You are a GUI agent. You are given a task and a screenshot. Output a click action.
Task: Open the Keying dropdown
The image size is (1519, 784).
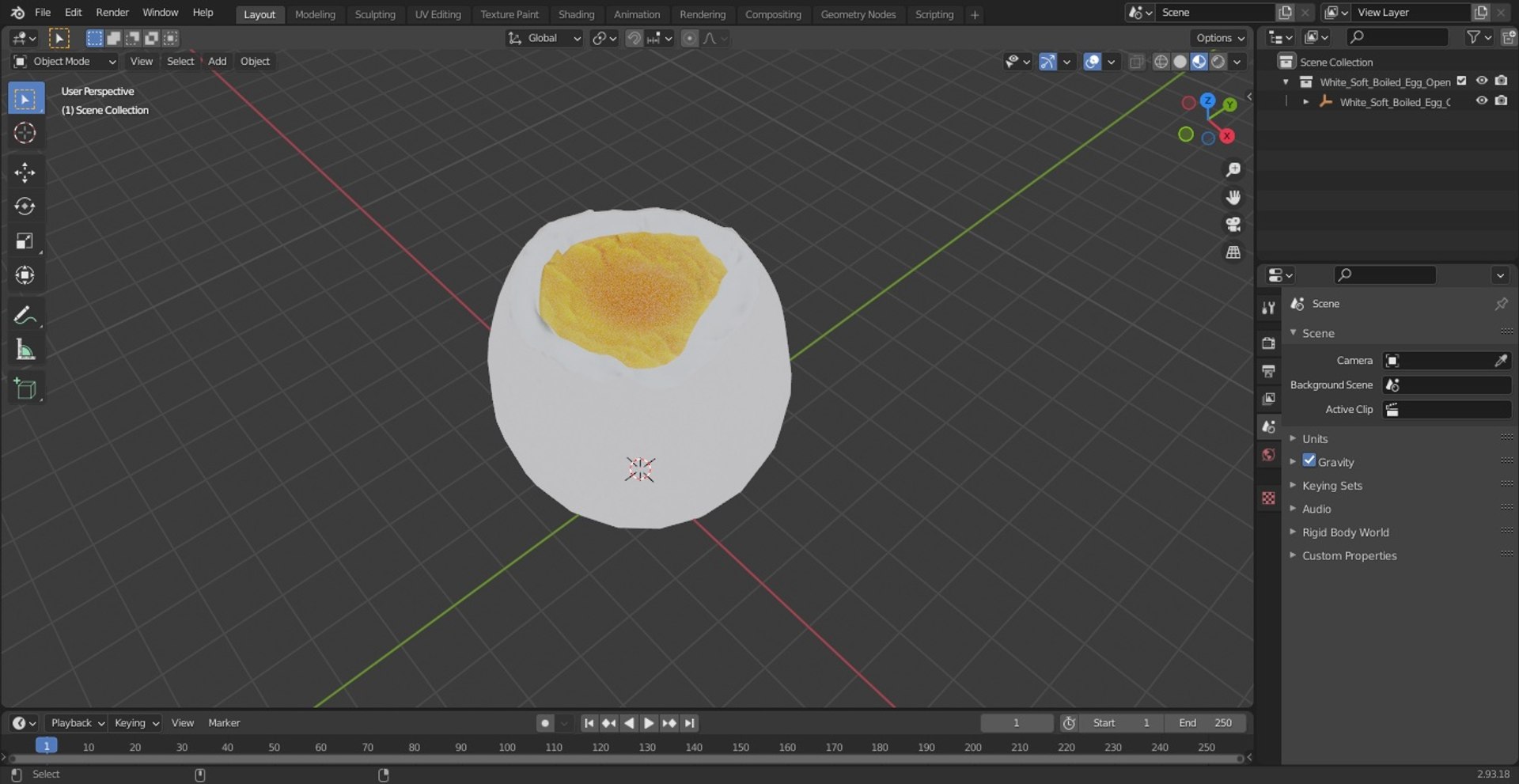pos(135,723)
